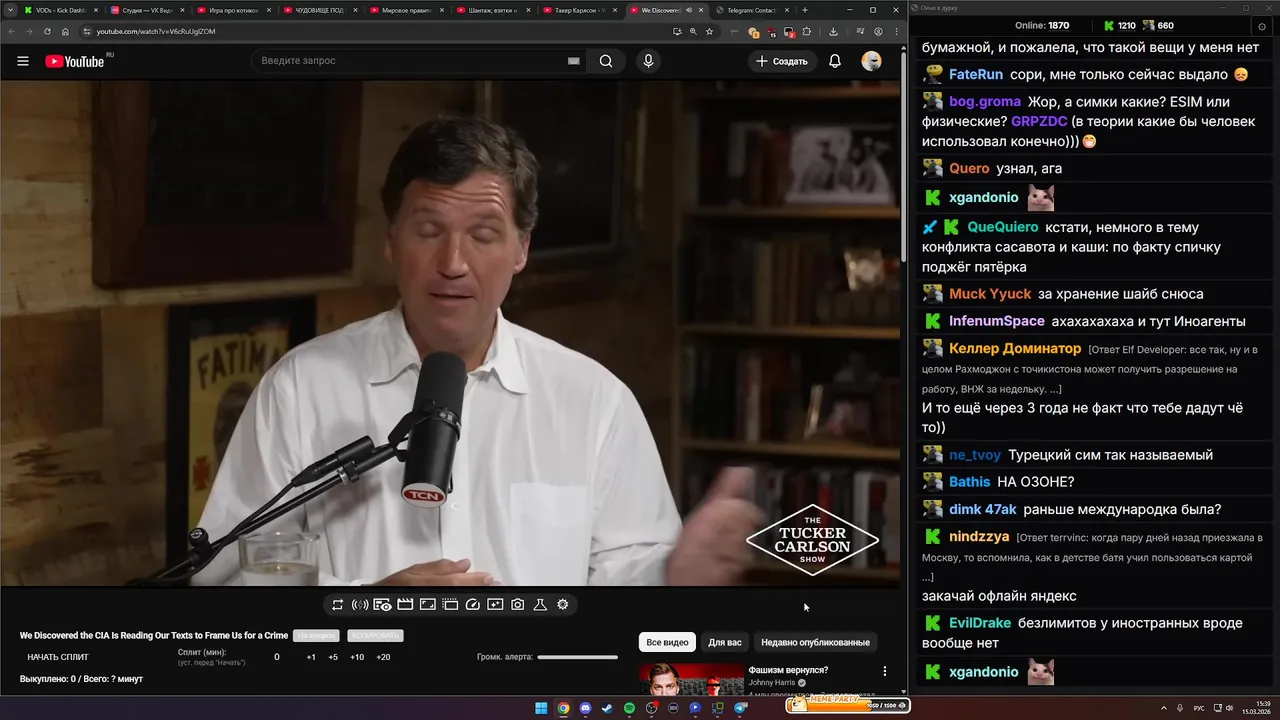Select the Для вас filter chip
This screenshot has height=720, width=1280.
click(725, 642)
